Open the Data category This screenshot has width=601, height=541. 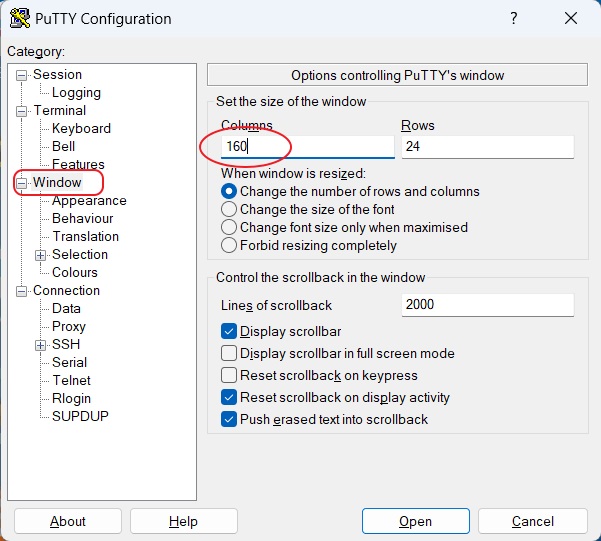[x=66, y=309]
